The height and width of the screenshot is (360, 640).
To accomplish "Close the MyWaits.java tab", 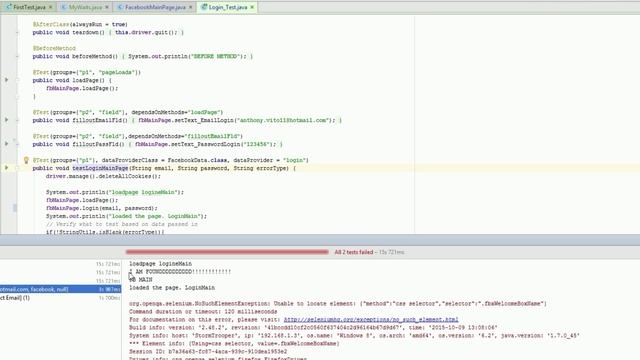I will (107, 7).
